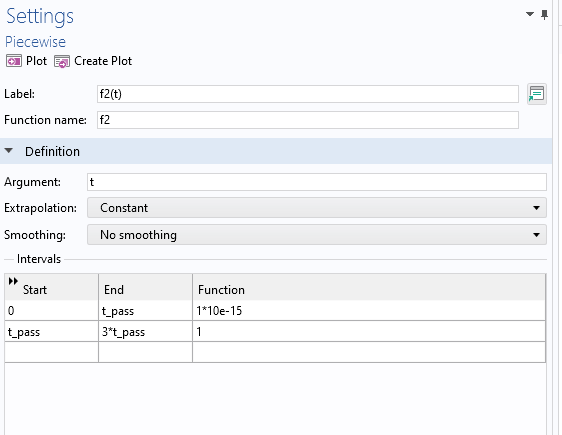Image resolution: width=562 pixels, height=435 pixels.
Task: Click the Plot icon
Action: point(14,61)
